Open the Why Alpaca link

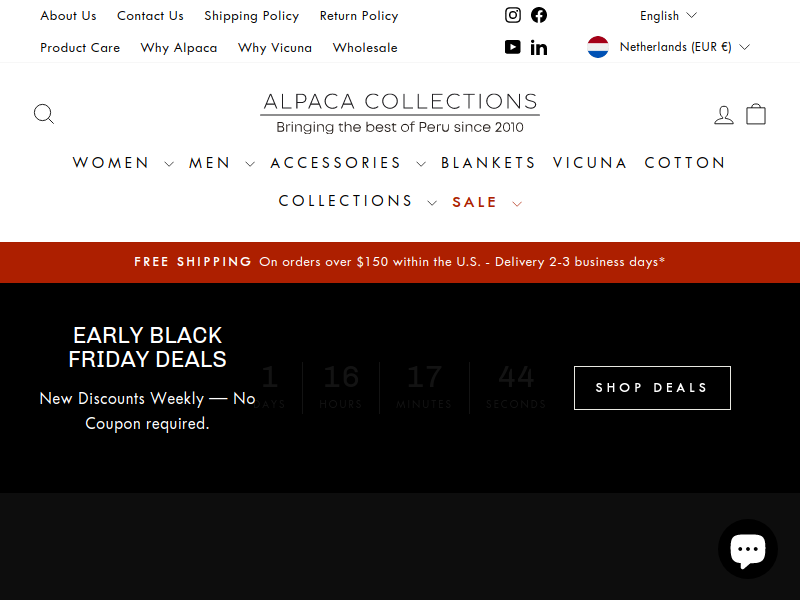pos(179,47)
